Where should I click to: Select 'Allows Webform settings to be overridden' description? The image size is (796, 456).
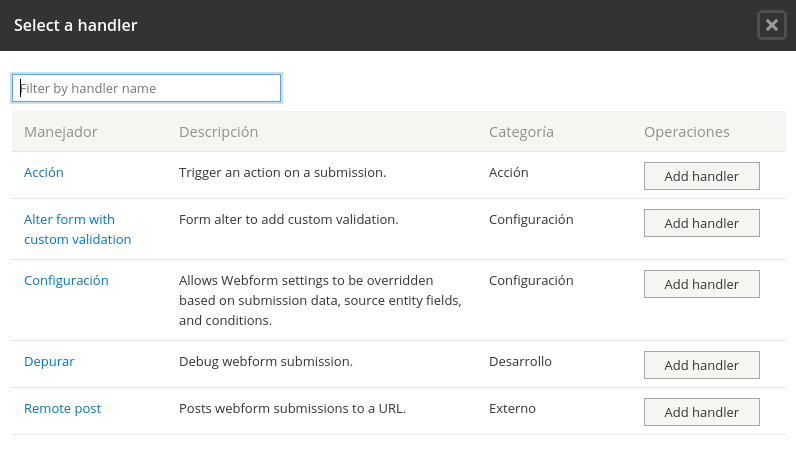pyautogui.click(x=320, y=301)
